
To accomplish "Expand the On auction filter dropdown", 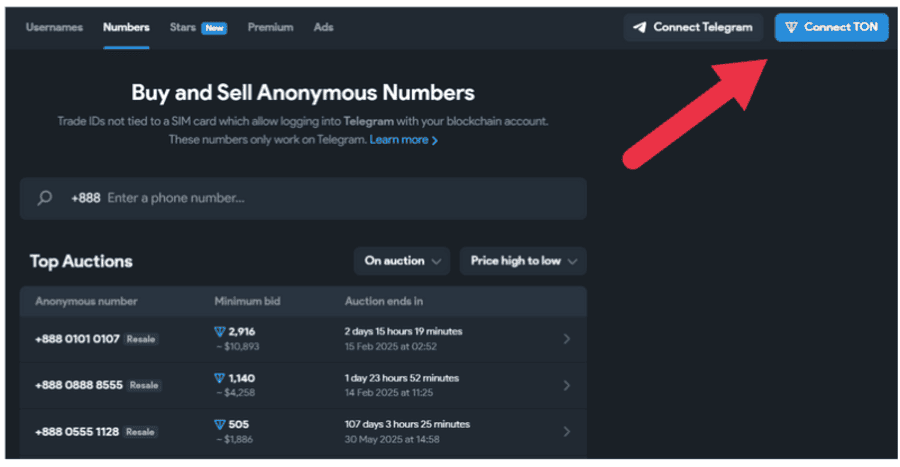I will pos(402,261).
